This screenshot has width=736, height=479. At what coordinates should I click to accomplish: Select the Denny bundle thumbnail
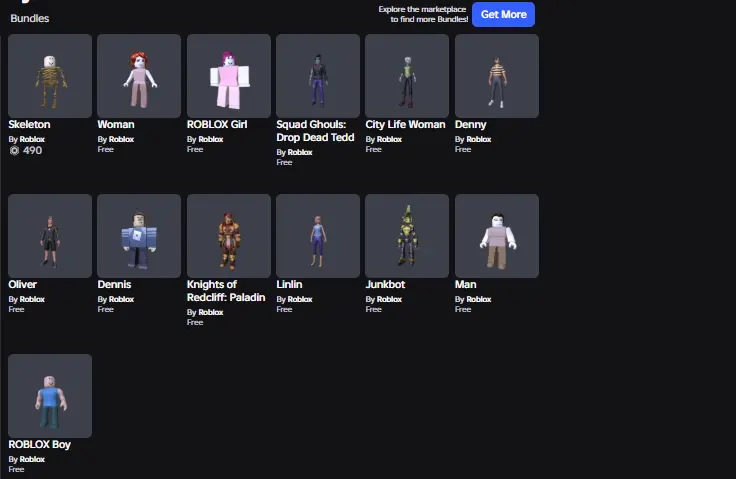click(x=496, y=76)
